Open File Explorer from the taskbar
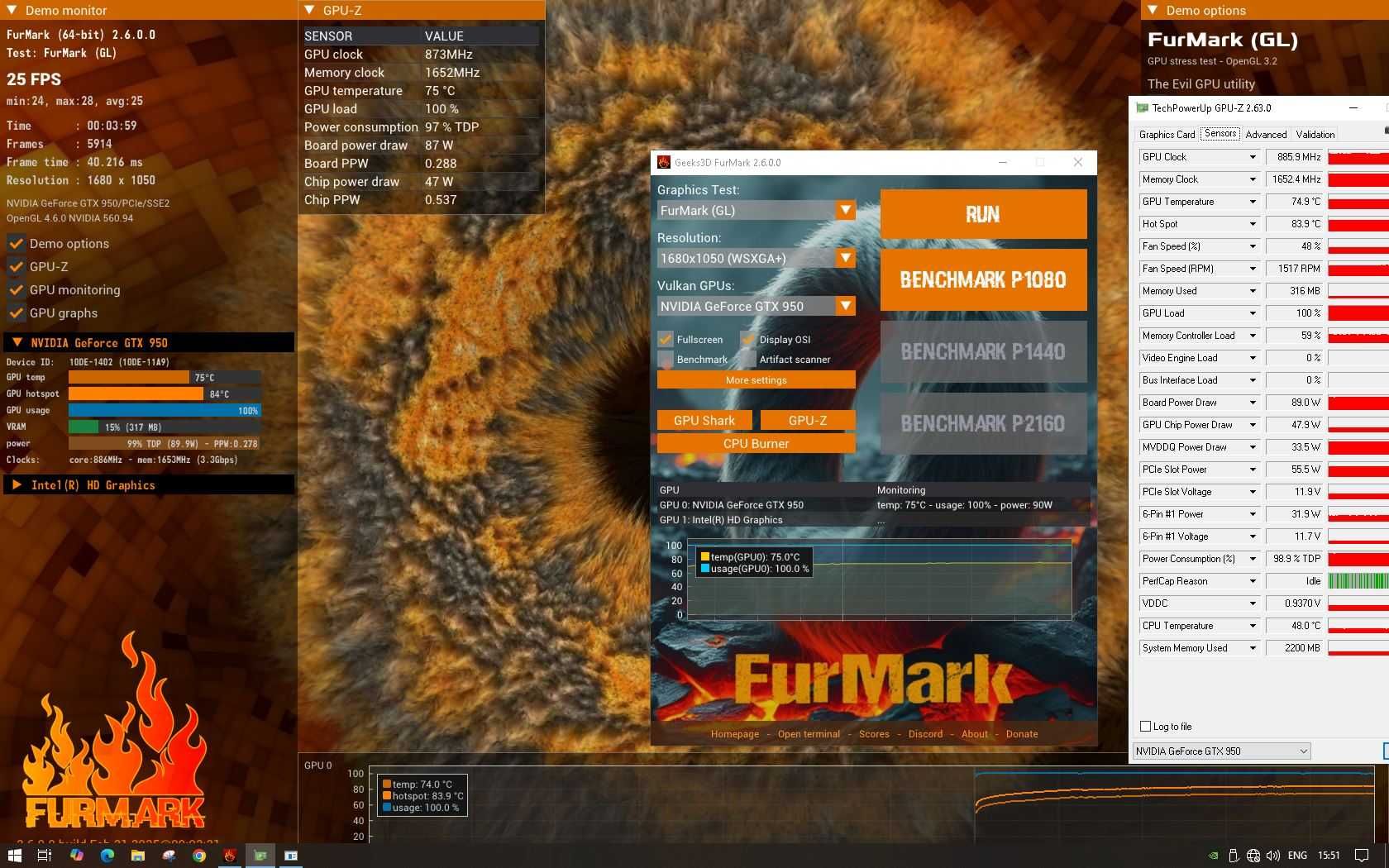This screenshot has width=1389, height=868. pos(137,856)
